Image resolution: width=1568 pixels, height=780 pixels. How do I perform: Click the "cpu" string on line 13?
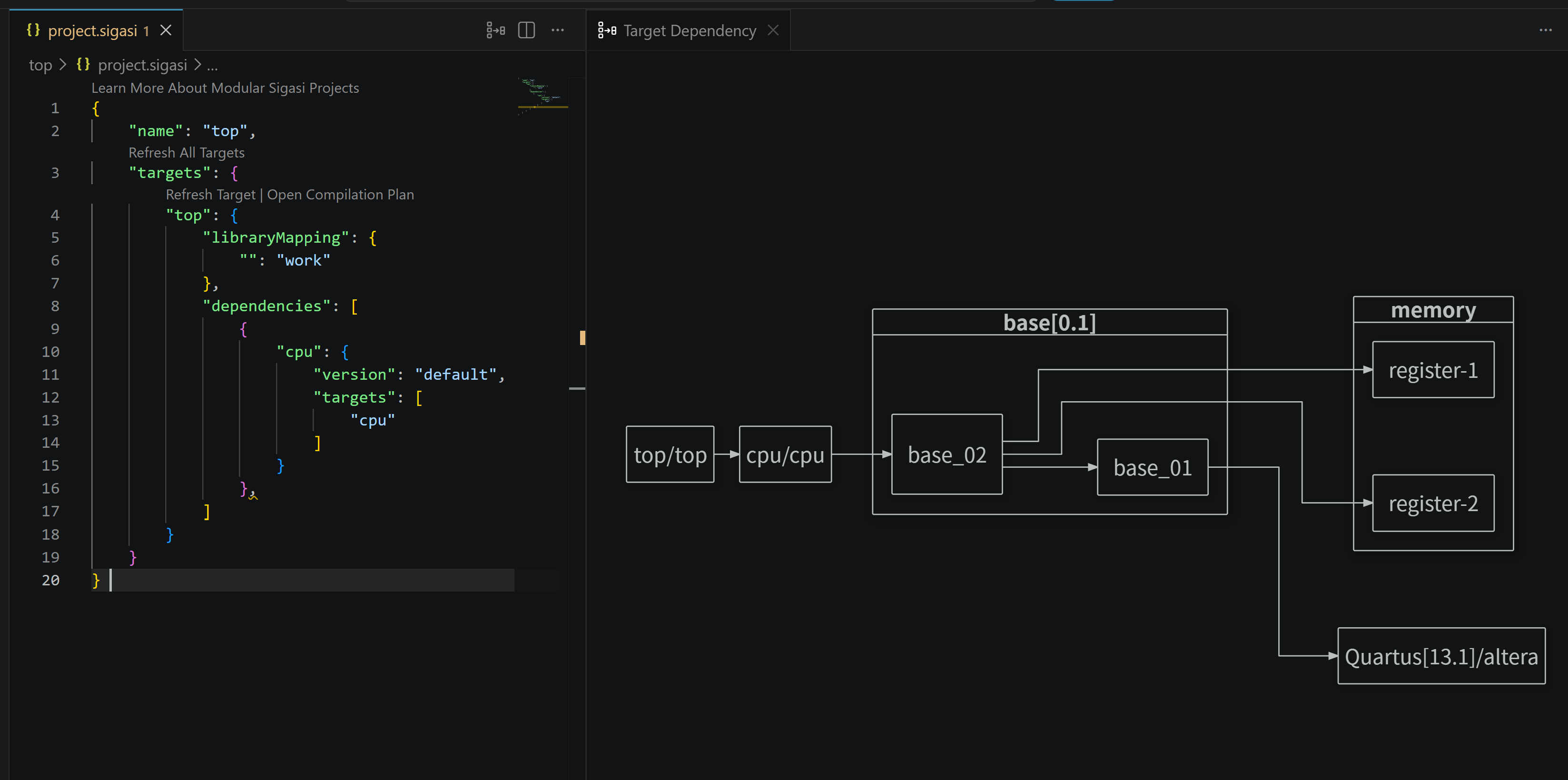coord(373,420)
